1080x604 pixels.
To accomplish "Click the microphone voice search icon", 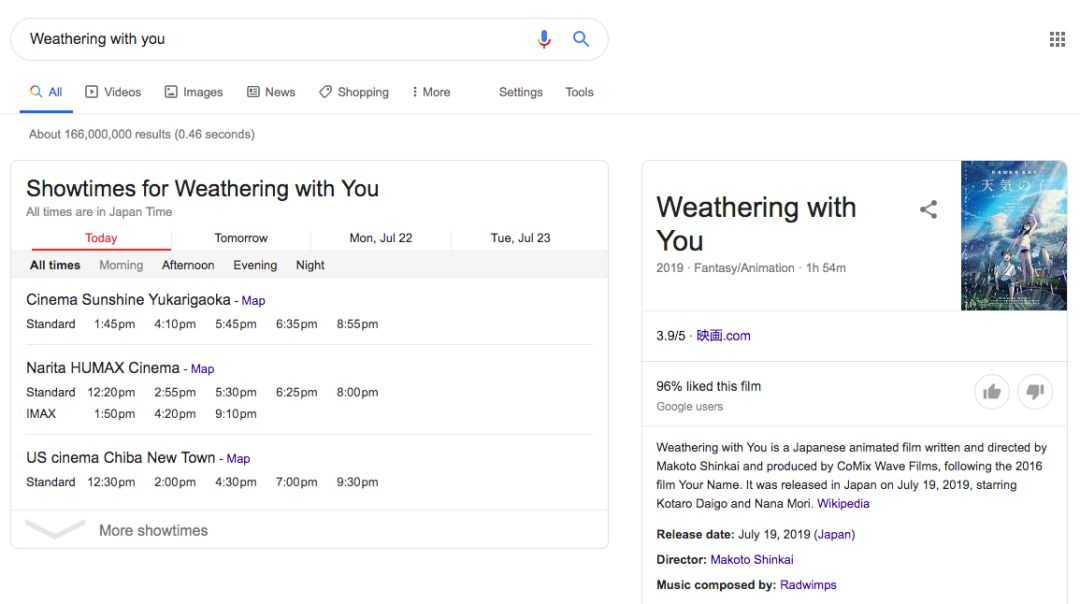I will (543, 39).
